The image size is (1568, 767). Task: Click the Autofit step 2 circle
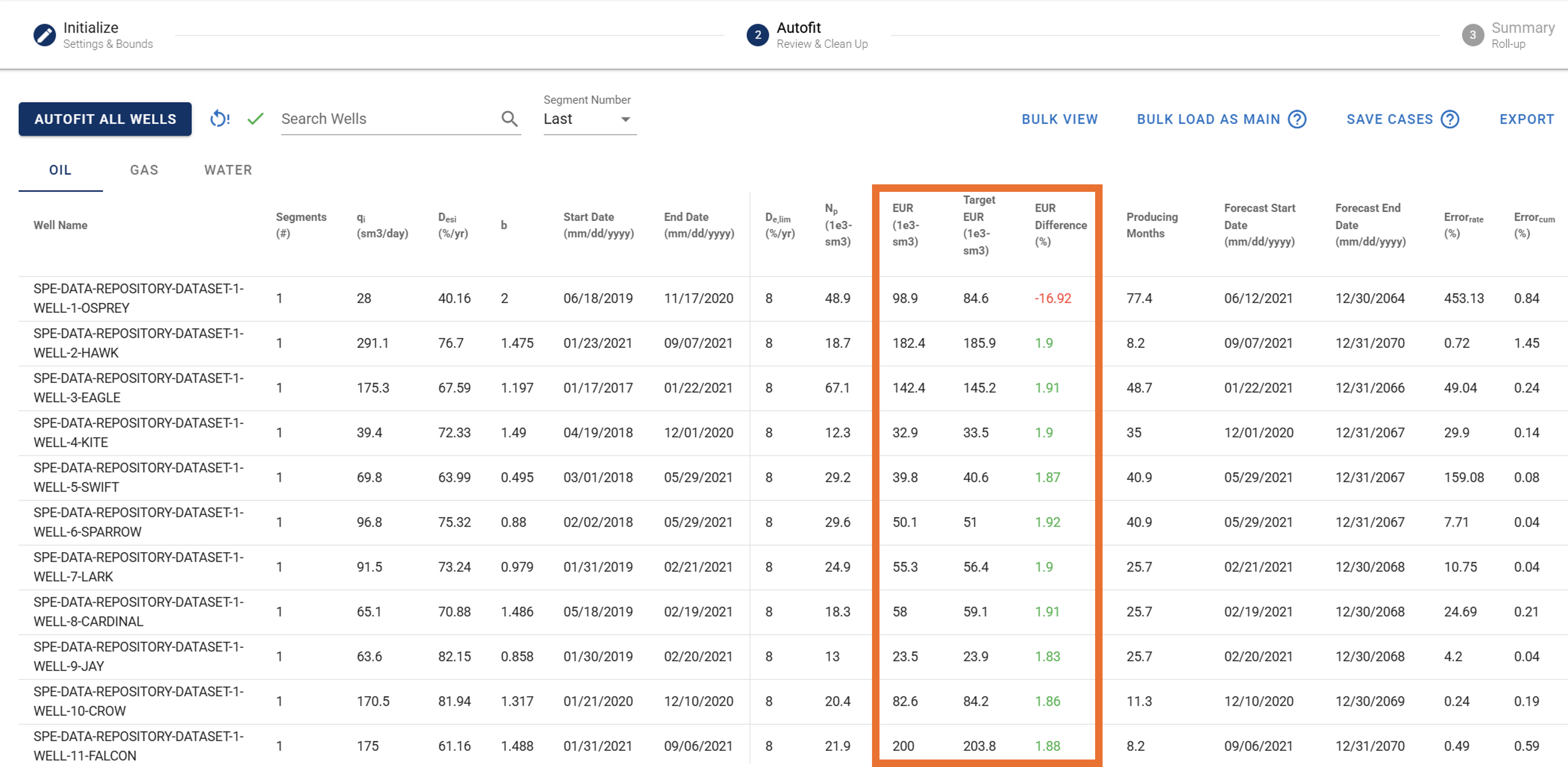click(x=757, y=35)
